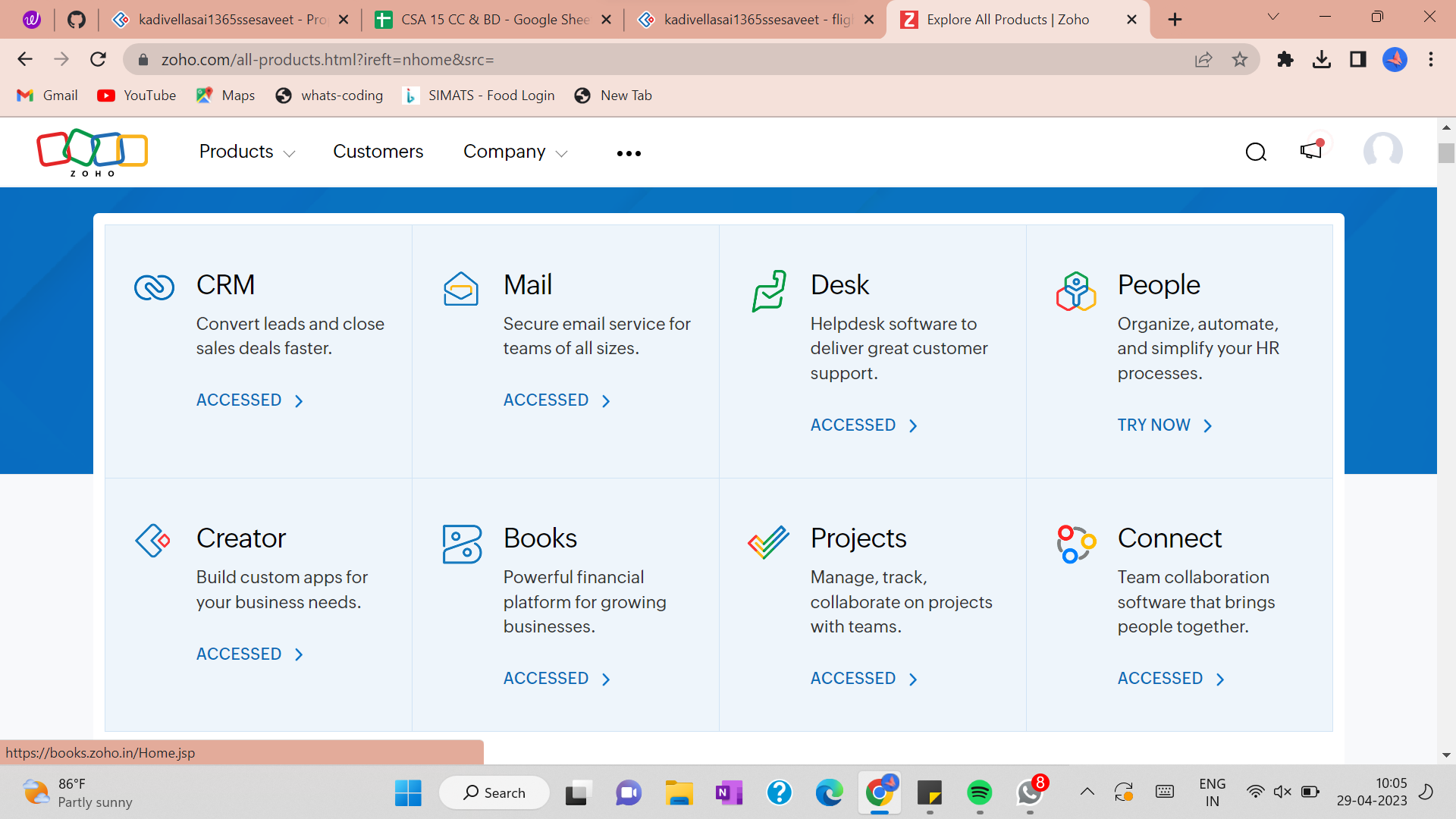The height and width of the screenshot is (819, 1456).
Task: Open the more options ellipsis menu
Action: (628, 152)
